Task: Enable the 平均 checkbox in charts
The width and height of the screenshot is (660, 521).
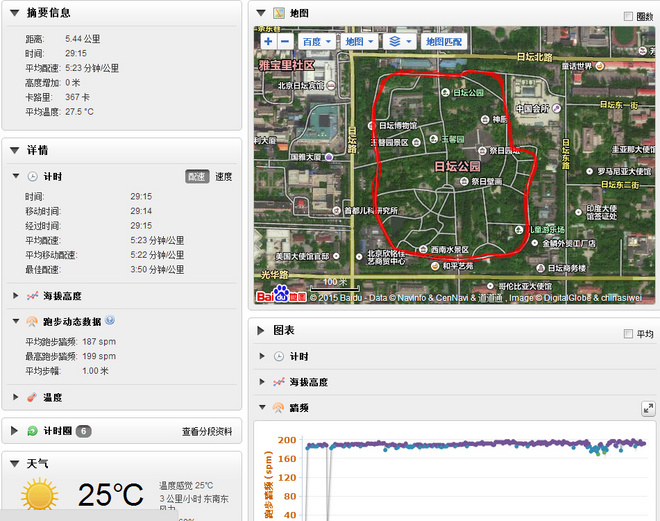Action: coord(628,334)
